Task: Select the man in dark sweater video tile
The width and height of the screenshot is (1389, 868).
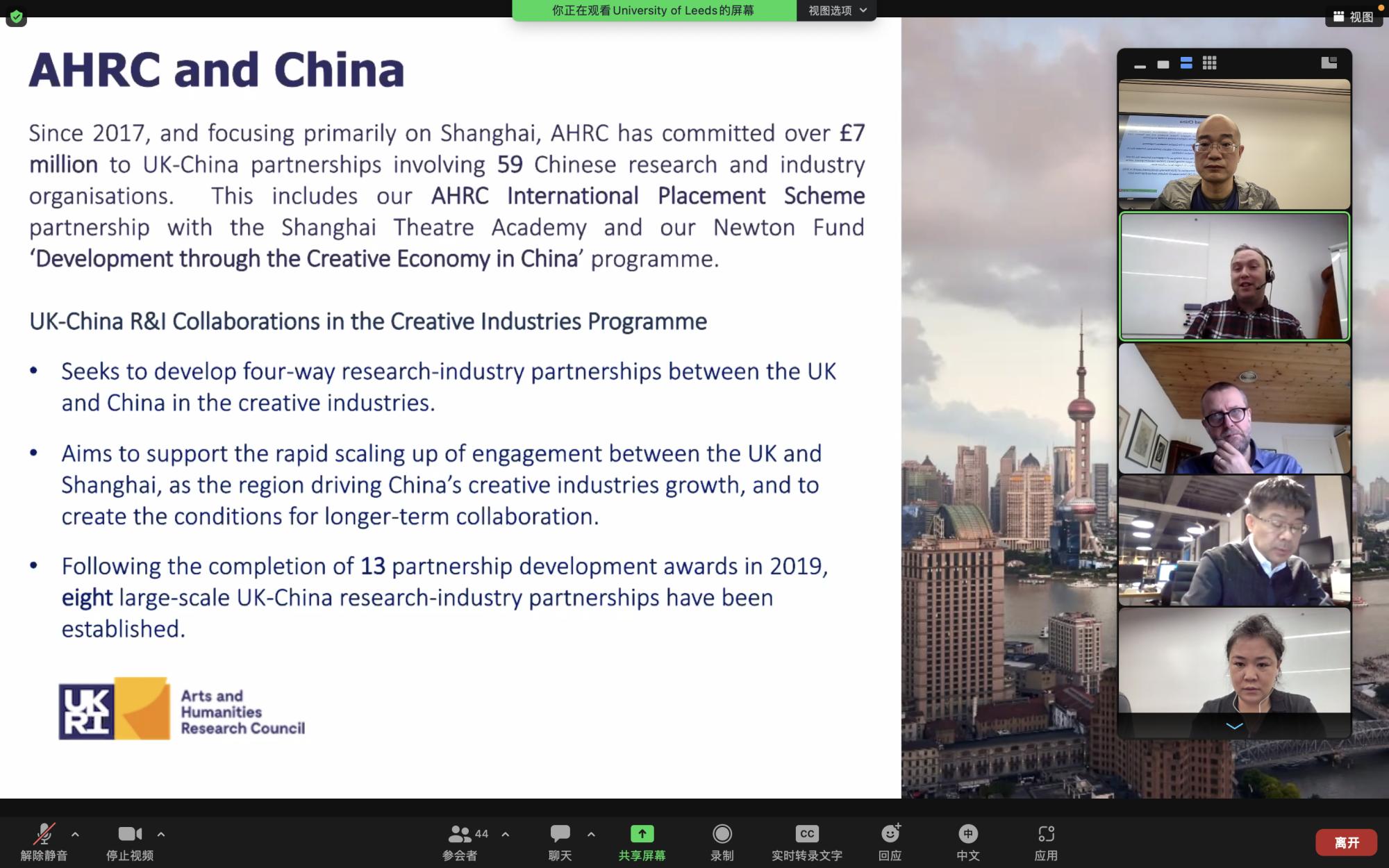Action: coord(1234,541)
